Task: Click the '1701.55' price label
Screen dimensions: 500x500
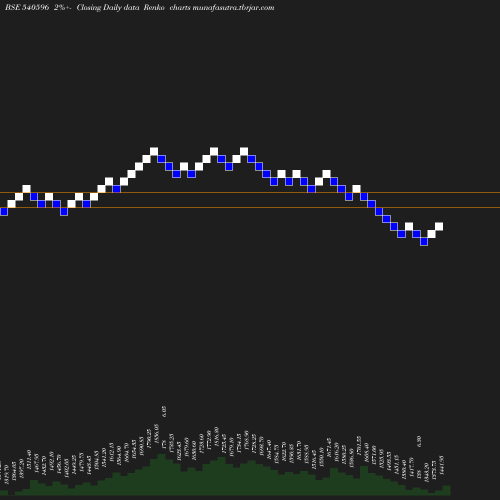Action: [x=359, y=445]
